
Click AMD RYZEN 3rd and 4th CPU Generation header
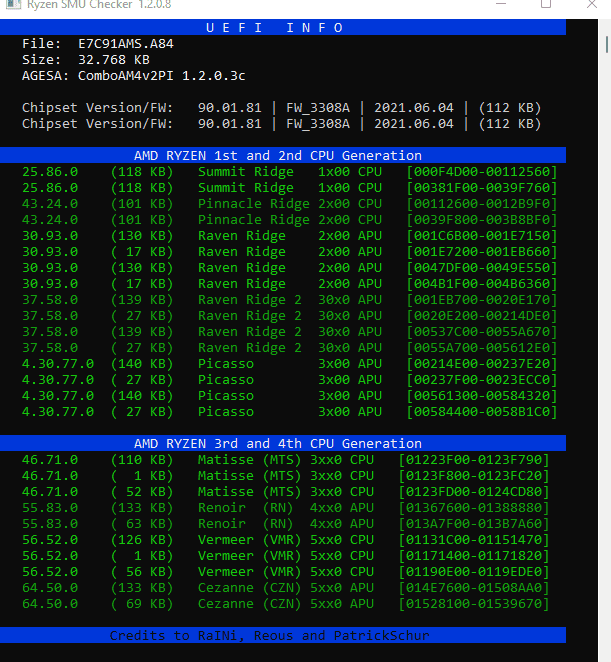[283, 443]
